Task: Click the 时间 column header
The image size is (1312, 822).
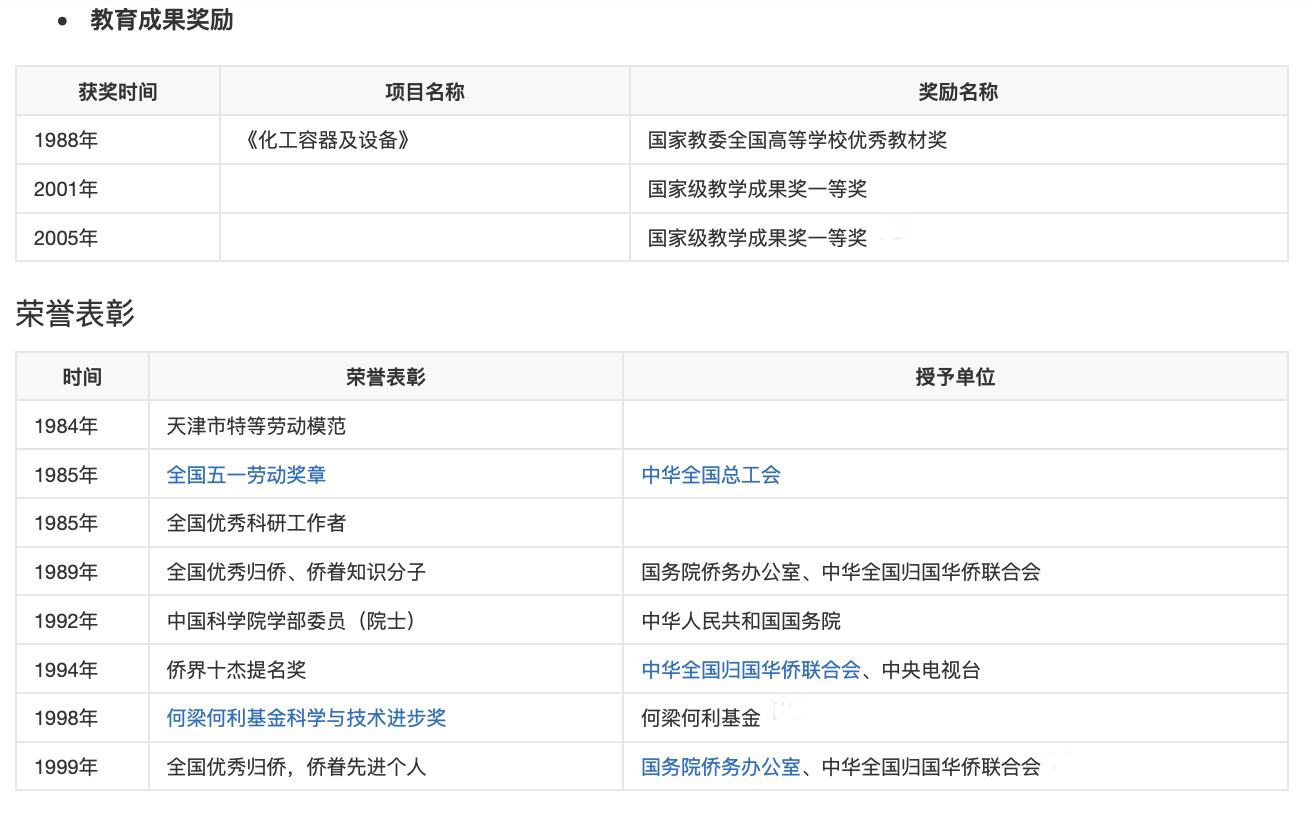Action: [x=83, y=377]
